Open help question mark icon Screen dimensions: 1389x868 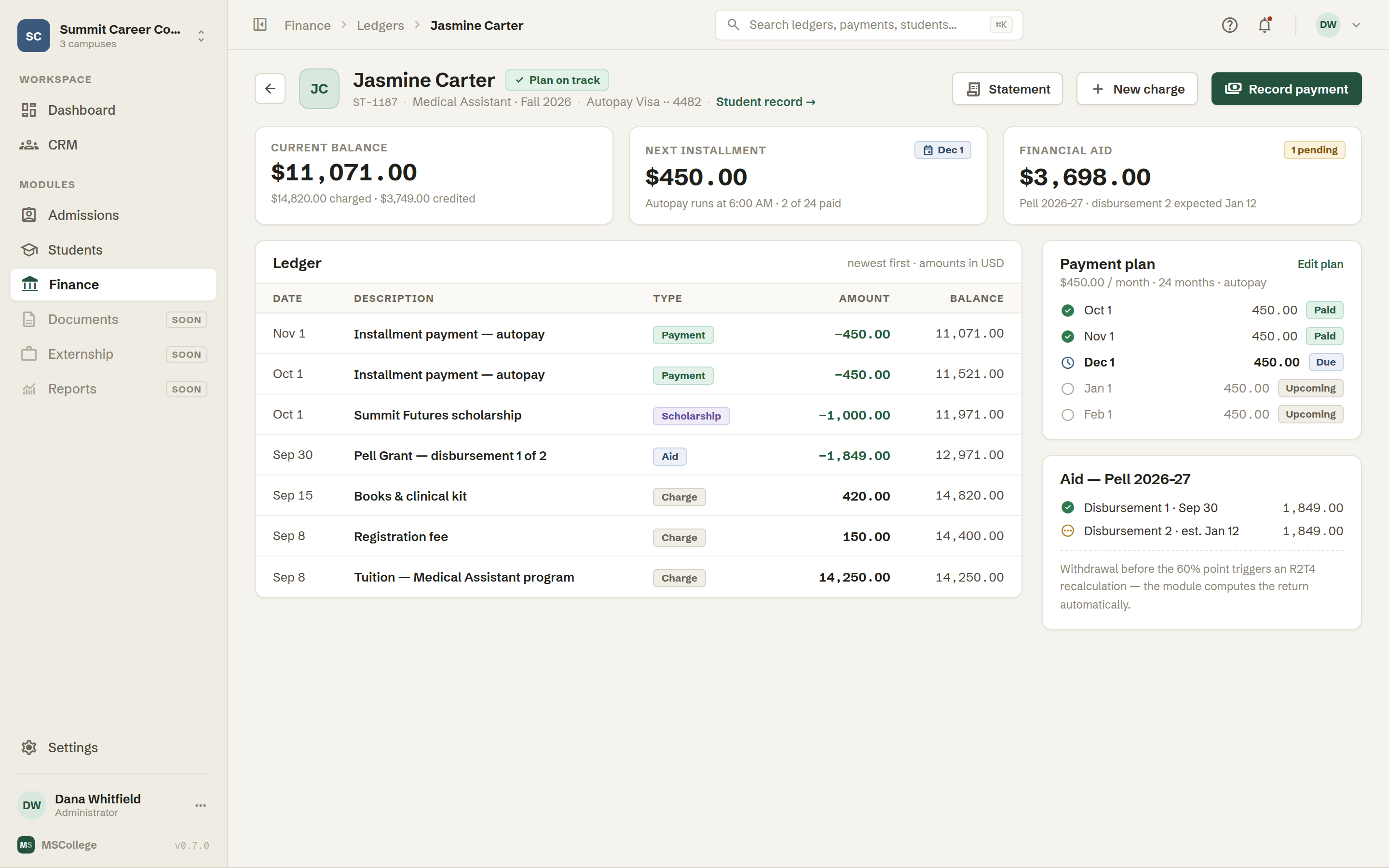point(1229,25)
